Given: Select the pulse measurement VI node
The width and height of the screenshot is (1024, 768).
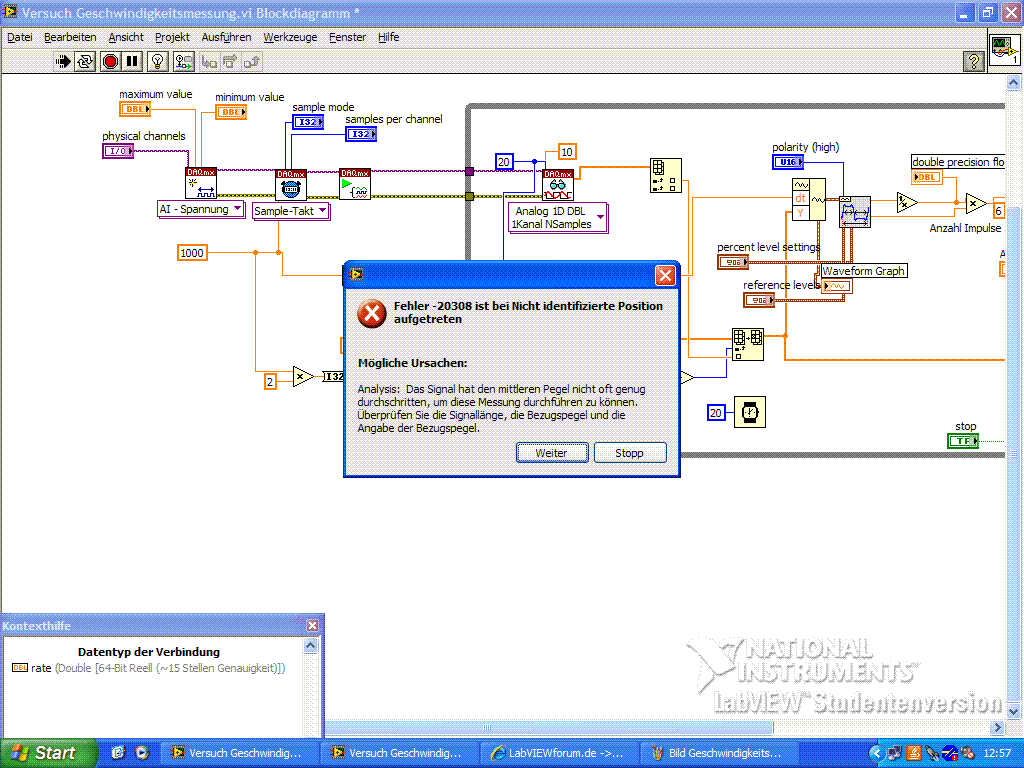Looking at the screenshot, I should pos(855,212).
